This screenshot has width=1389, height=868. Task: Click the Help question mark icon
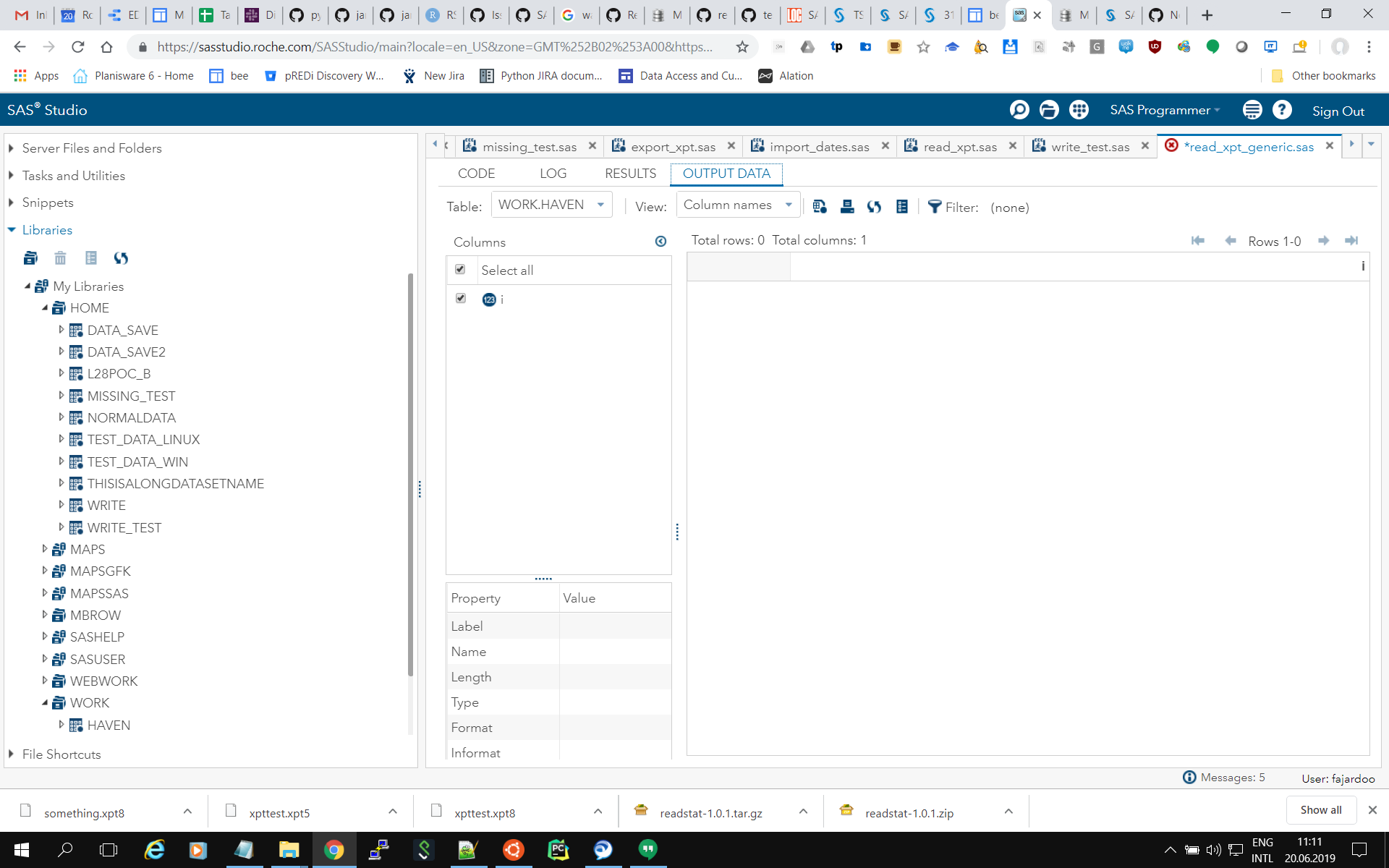click(1282, 110)
